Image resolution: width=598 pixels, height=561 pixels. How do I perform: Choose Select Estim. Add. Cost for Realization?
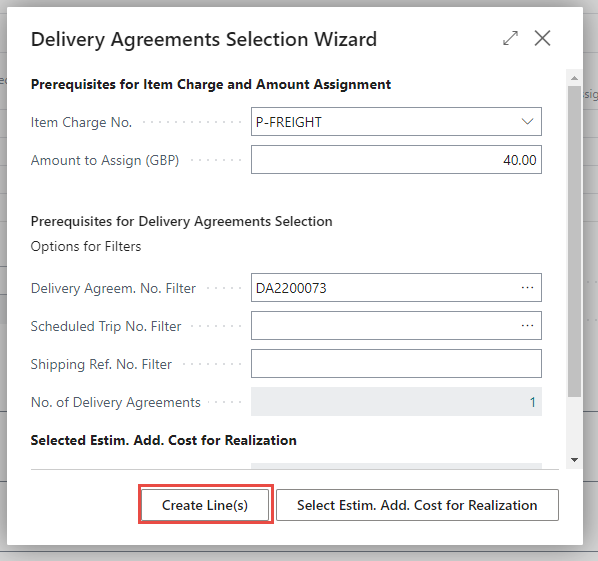point(417,505)
